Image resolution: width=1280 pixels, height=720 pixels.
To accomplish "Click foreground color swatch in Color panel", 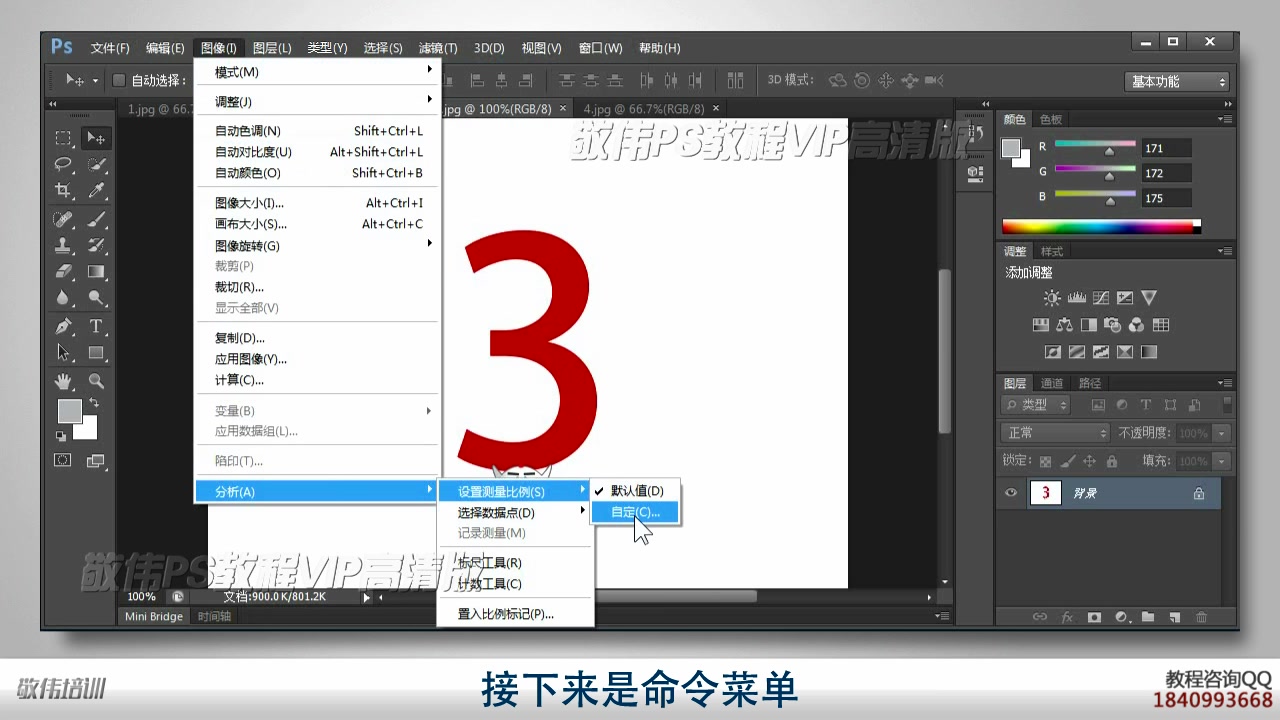I will tap(1011, 148).
